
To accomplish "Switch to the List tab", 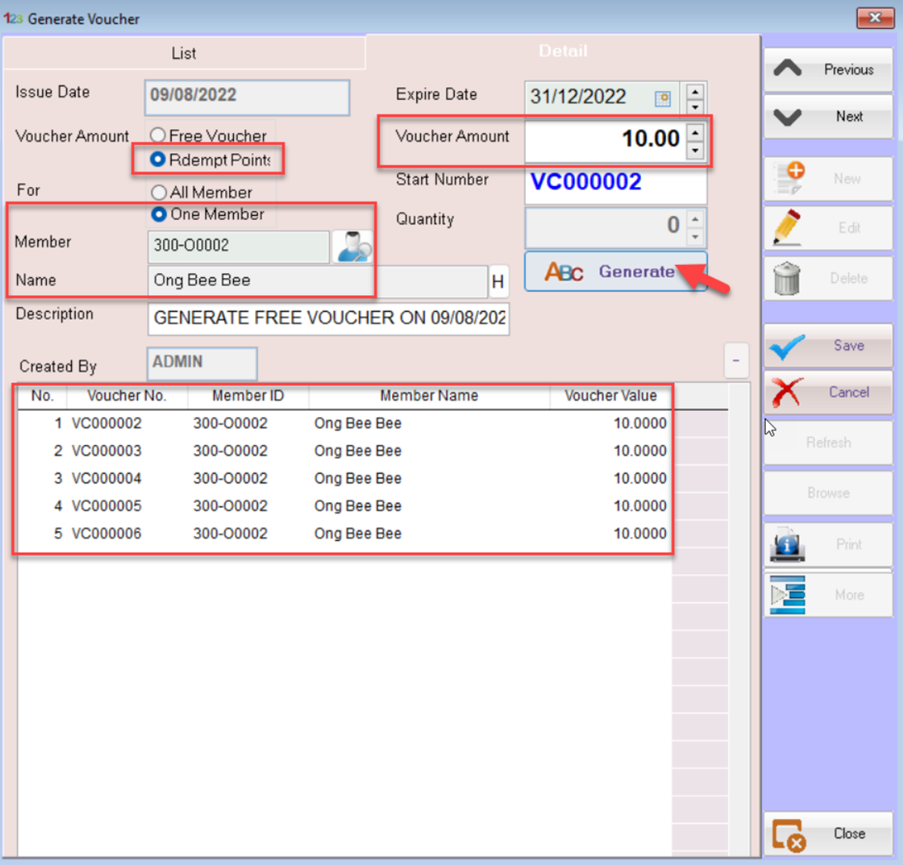I will [x=184, y=53].
